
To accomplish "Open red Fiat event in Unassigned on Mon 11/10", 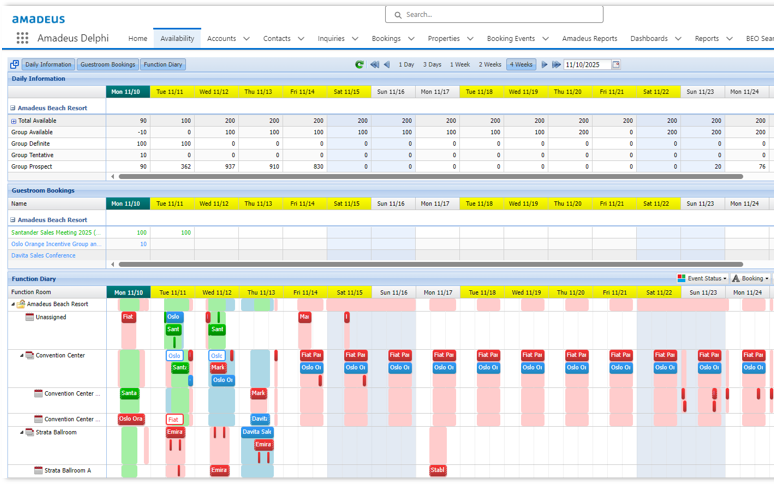I will (x=128, y=317).
